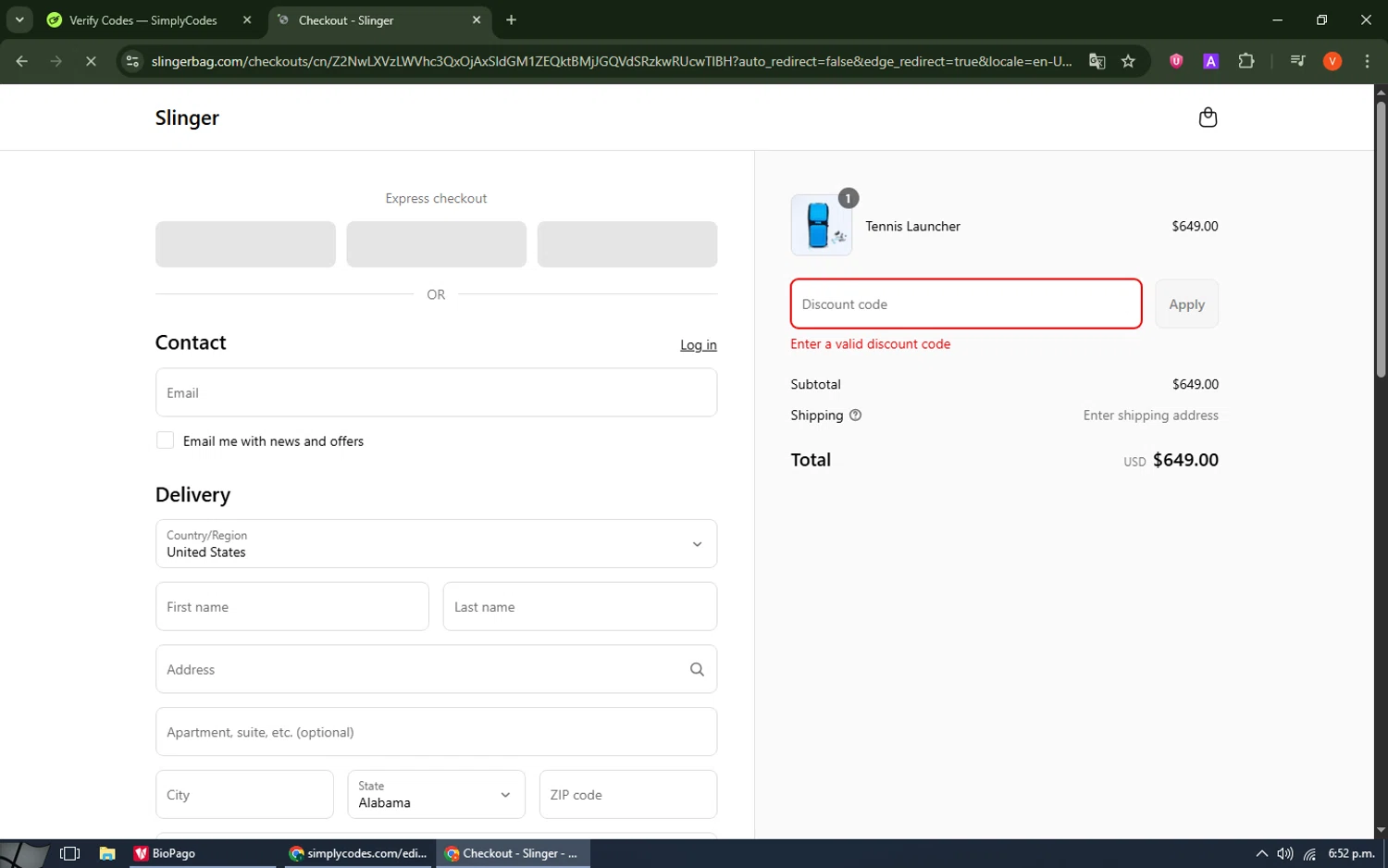Click the middle express checkout button

tap(436, 244)
